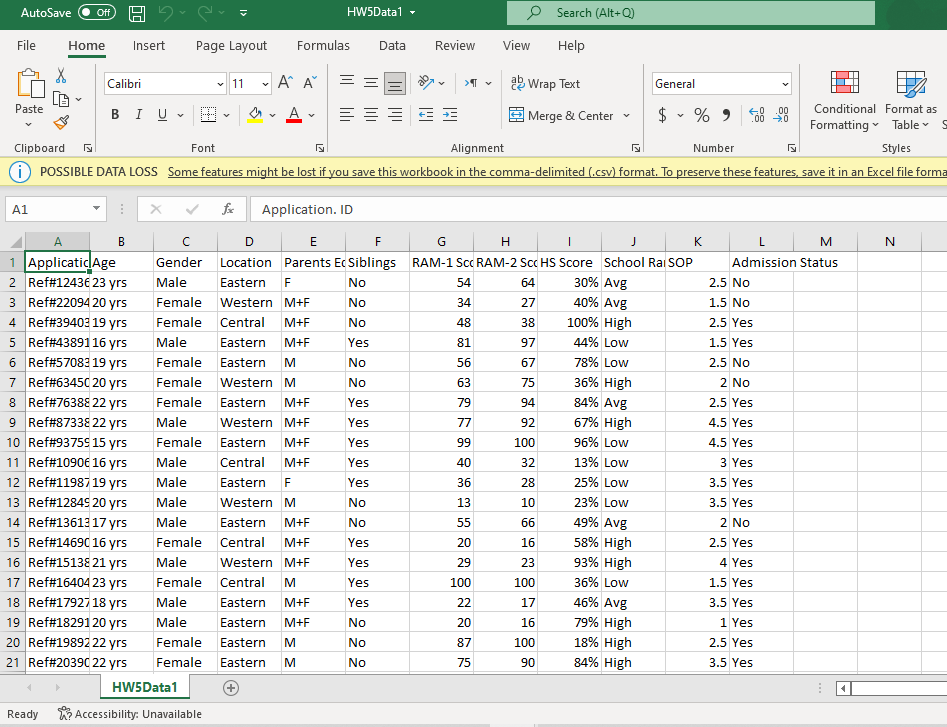Screen dimensions: 947x727
Task: Click the Format Painter brush icon
Action: 61,122
